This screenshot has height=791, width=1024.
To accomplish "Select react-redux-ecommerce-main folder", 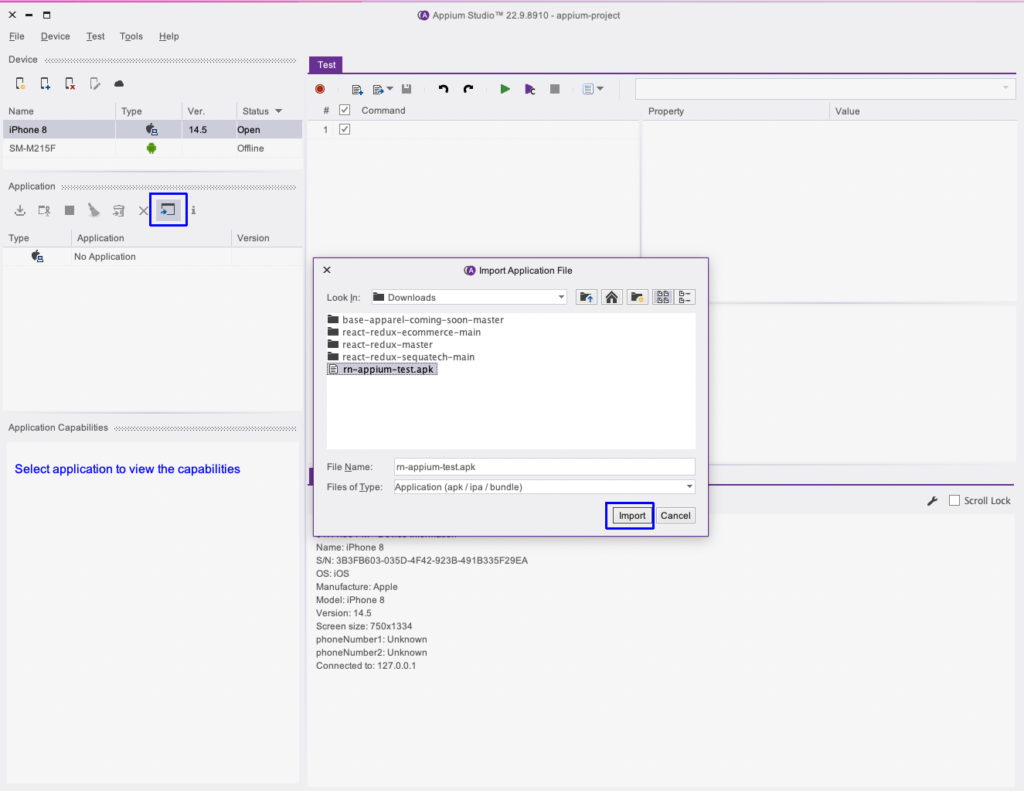I will (404, 332).
